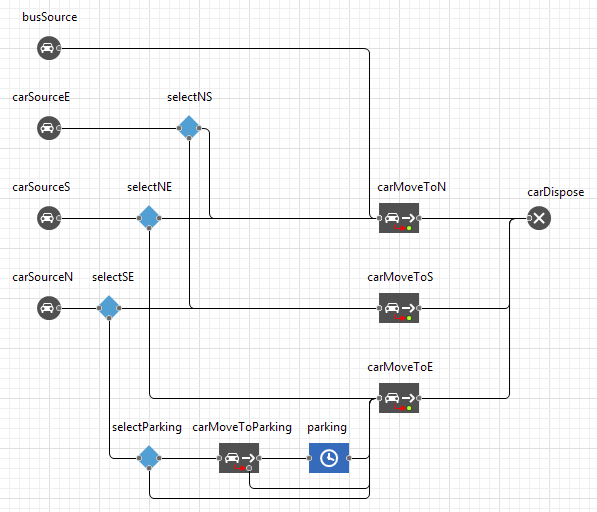Click the carDispose text label
This screenshot has height=512, width=597.
(555, 192)
